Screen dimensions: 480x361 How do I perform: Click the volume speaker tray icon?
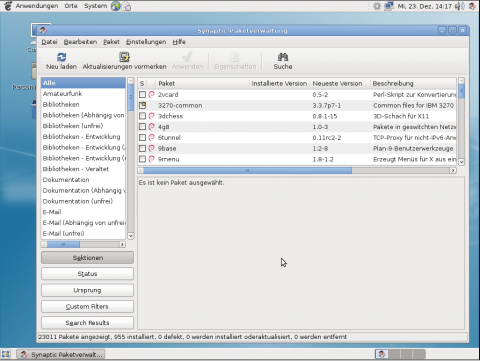[460, 6]
